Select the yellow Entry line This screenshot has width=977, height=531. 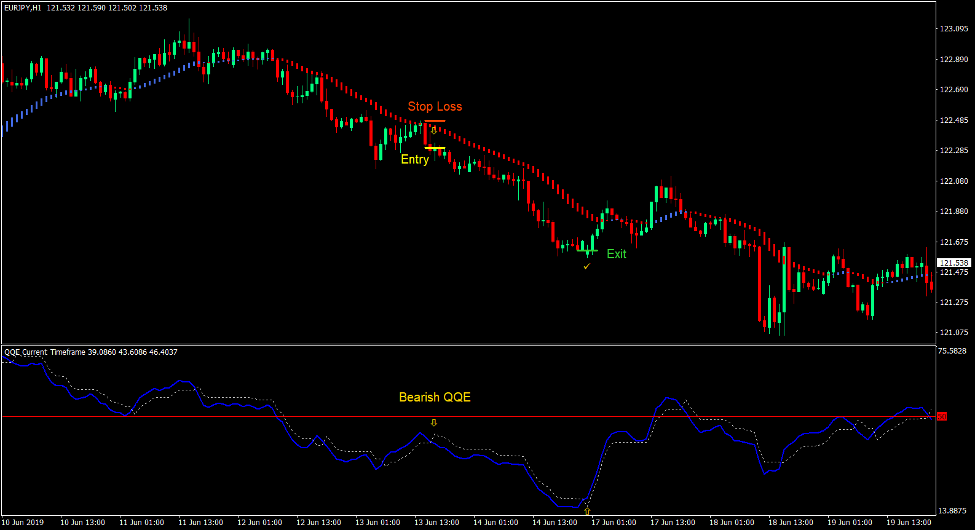click(435, 148)
